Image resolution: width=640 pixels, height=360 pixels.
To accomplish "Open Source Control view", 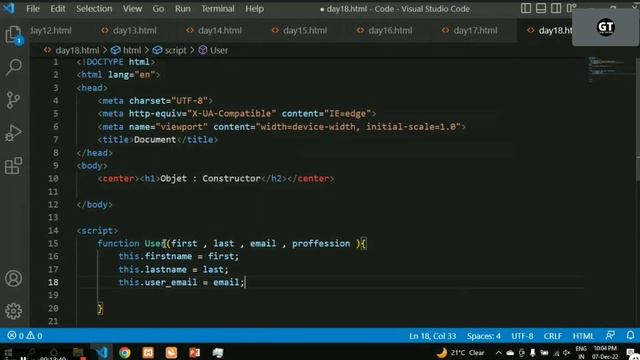I will [x=13, y=100].
